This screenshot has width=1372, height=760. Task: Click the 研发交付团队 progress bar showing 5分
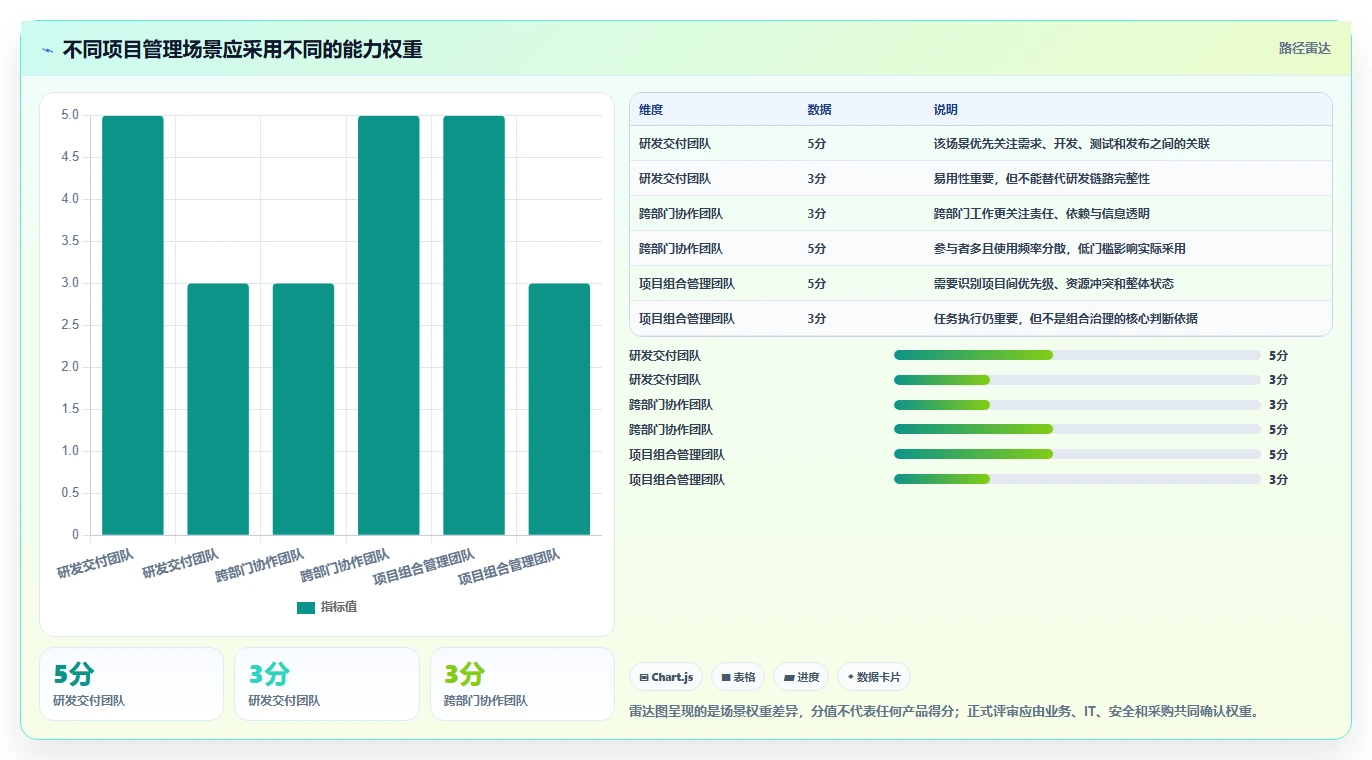(x=1077, y=355)
